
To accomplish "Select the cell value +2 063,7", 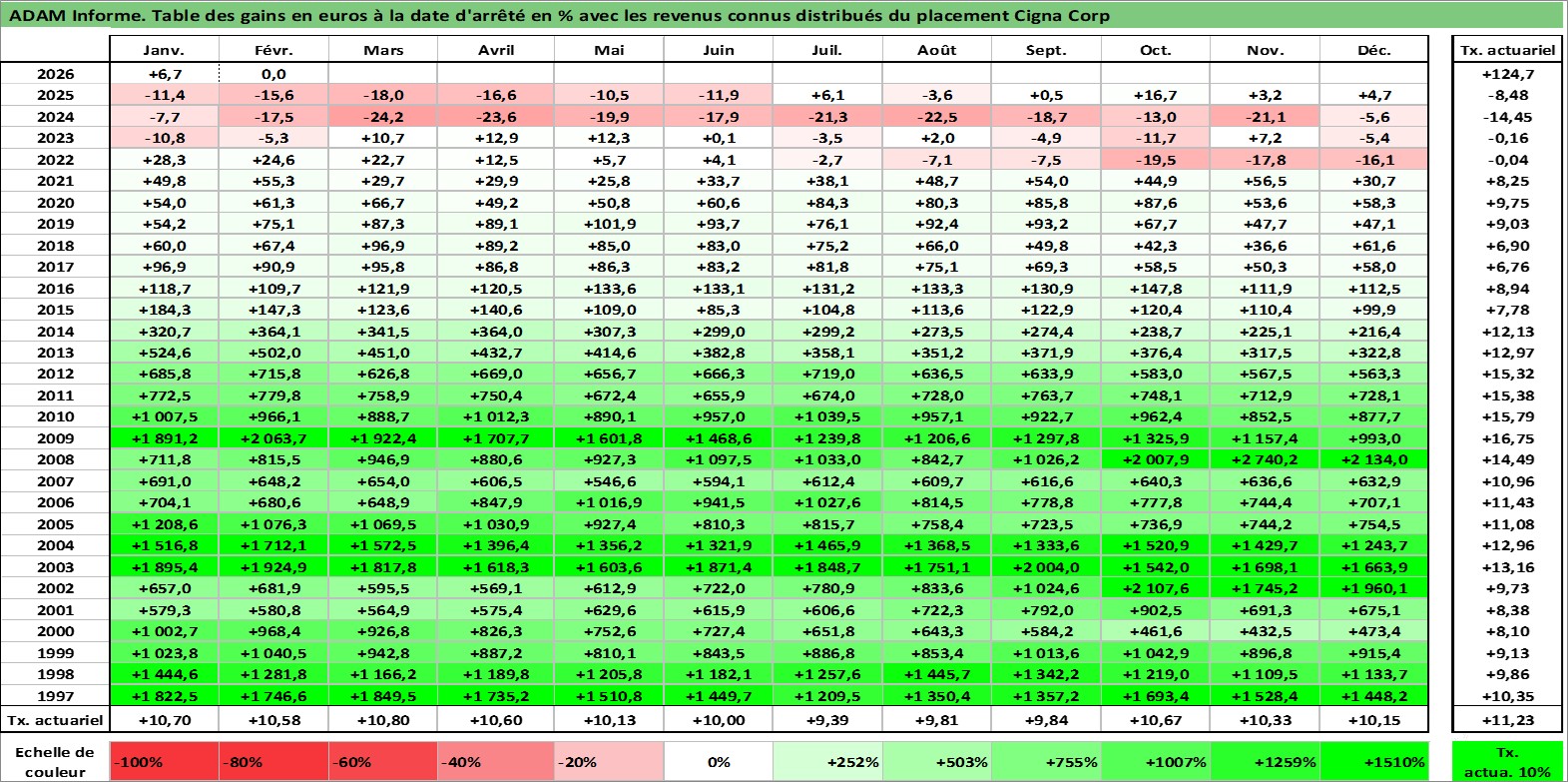I will point(273,438).
